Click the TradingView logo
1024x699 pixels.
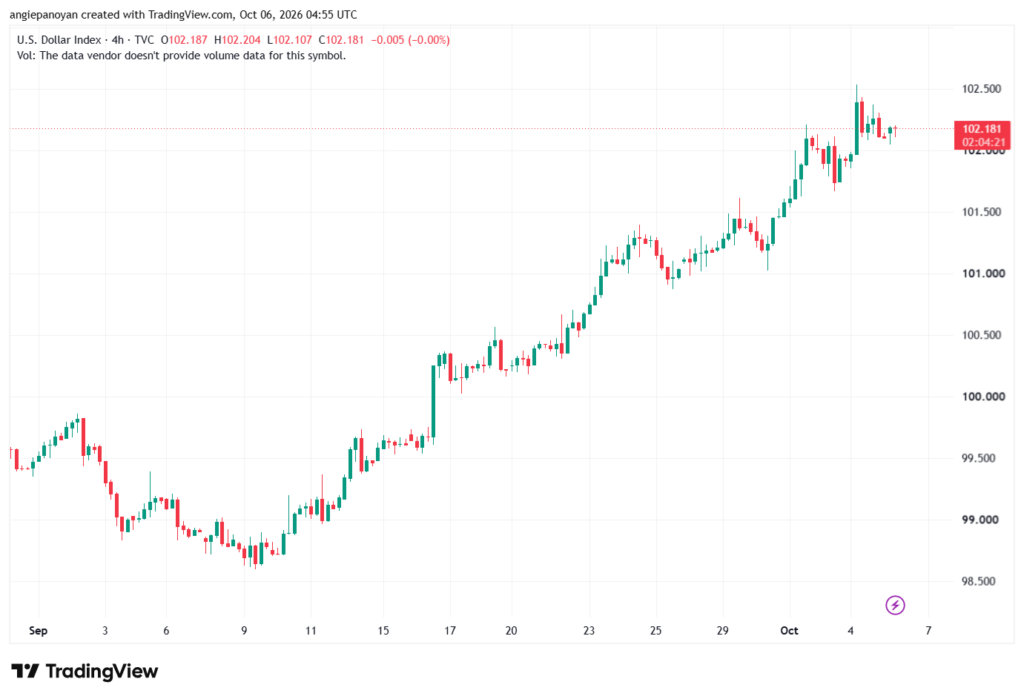tap(84, 671)
